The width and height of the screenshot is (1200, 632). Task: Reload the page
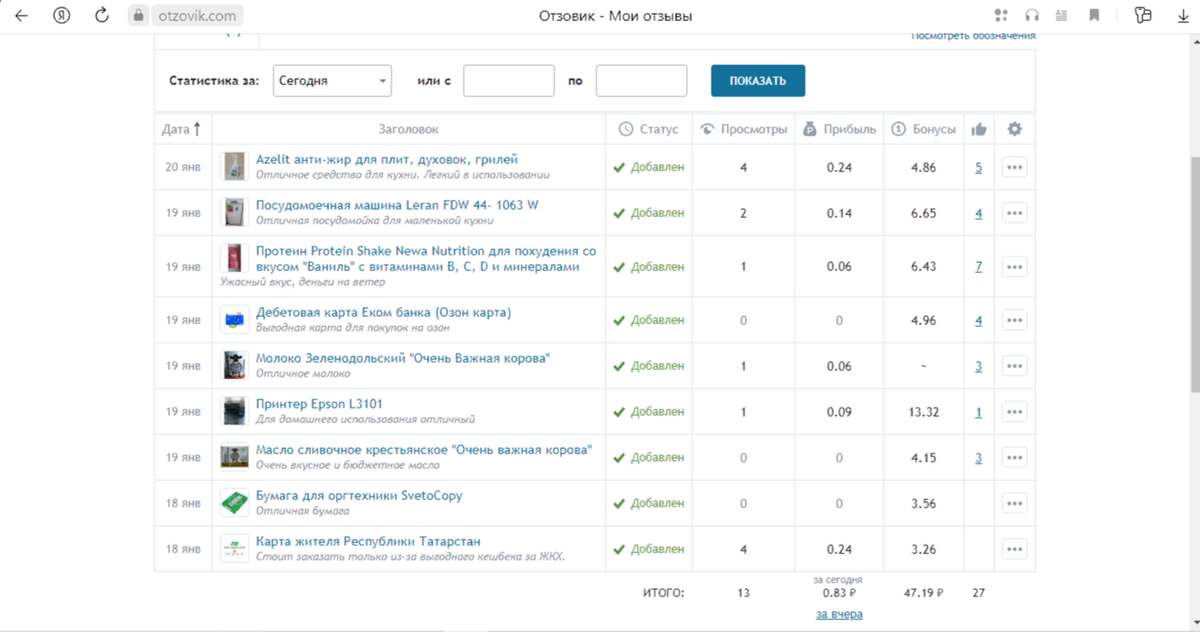pyautogui.click(x=101, y=15)
